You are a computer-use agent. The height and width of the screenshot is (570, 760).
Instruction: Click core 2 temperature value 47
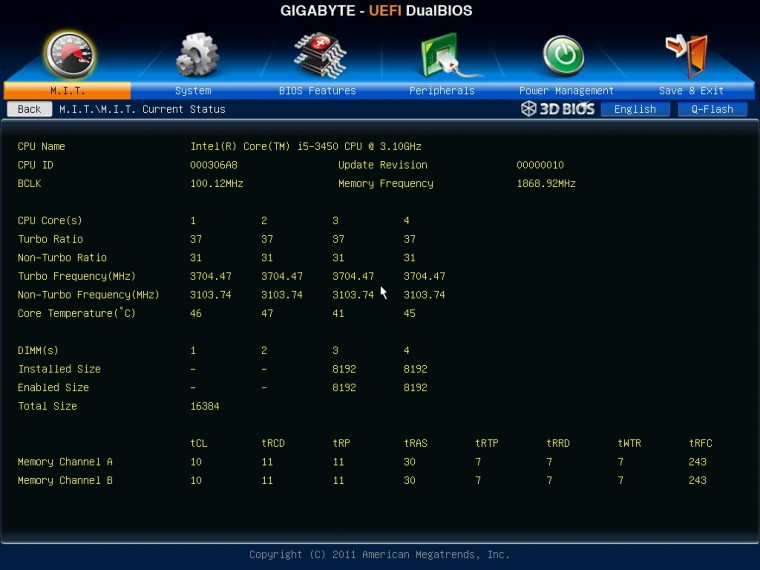pyautogui.click(x=267, y=314)
